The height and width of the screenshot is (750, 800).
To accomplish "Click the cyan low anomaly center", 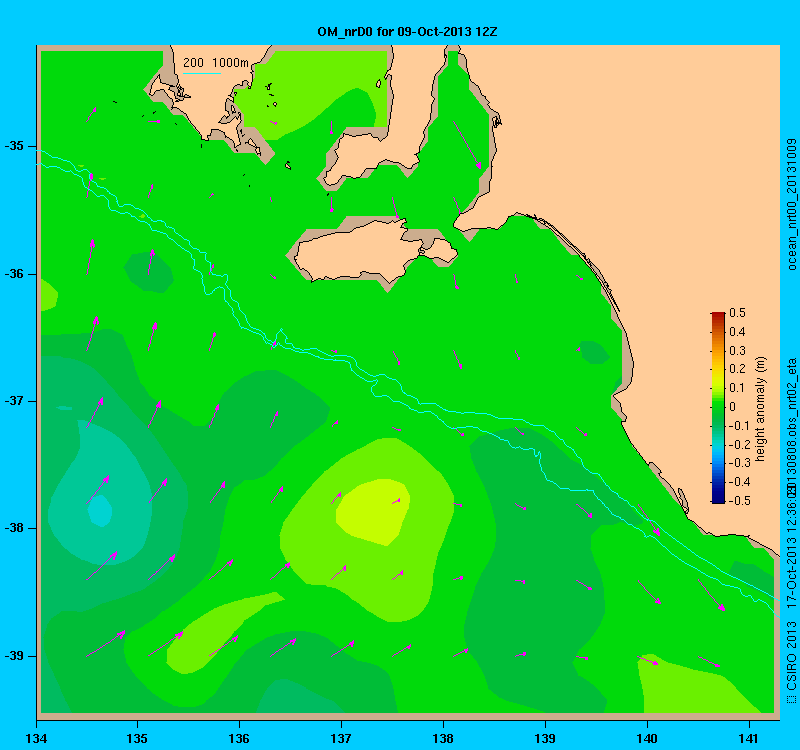I will point(101,510).
